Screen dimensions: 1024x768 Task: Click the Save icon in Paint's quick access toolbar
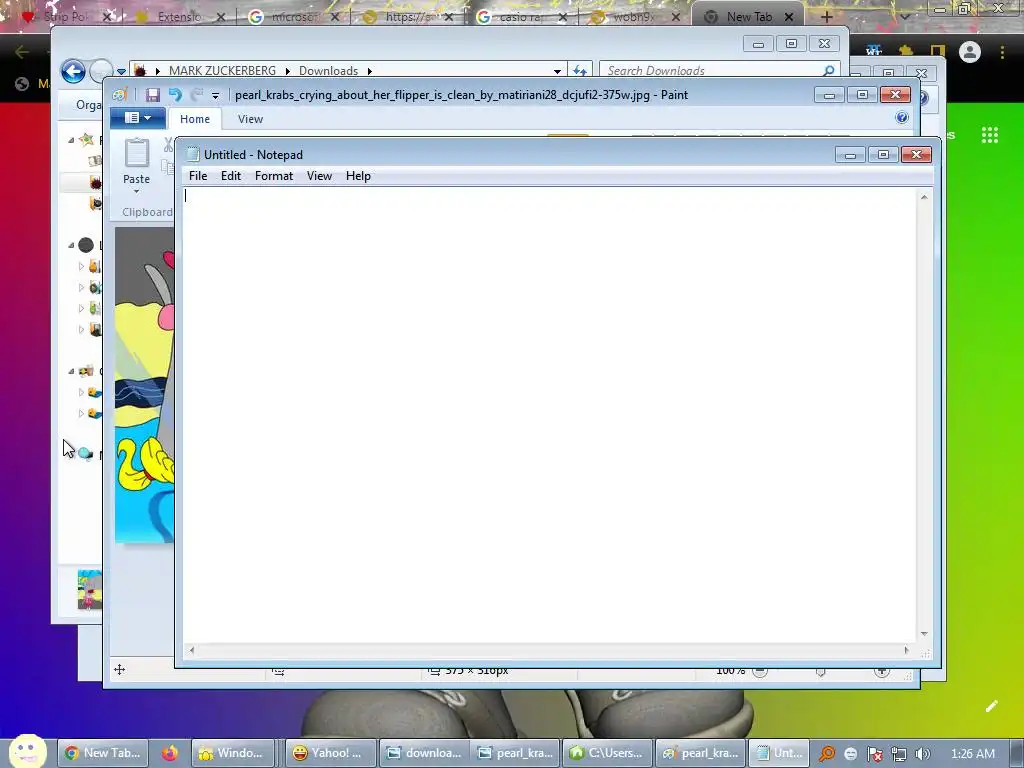153,95
